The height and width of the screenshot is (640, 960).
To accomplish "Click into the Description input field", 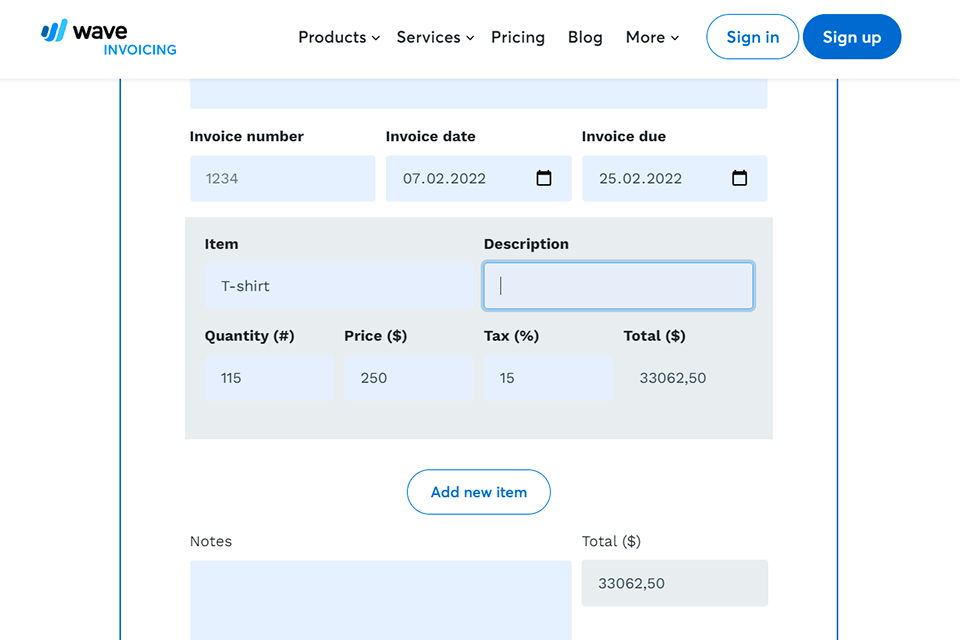I will pyautogui.click(x=618, y=286).
